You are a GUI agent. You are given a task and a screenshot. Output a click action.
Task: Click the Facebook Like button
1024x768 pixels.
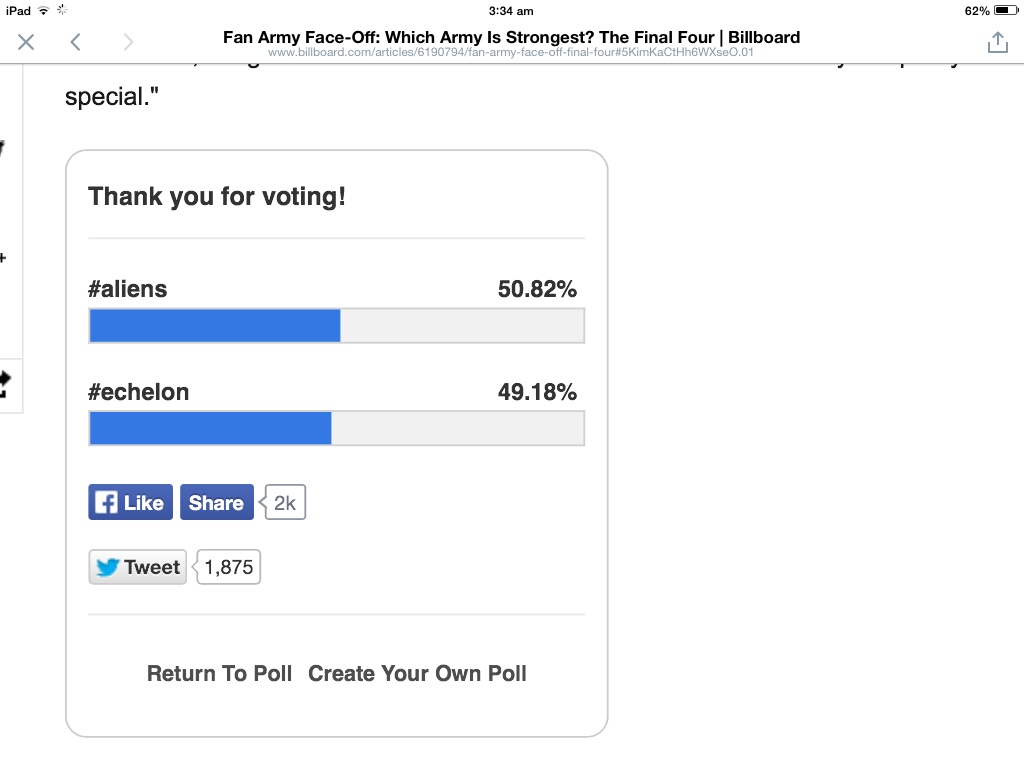[131, 502]
